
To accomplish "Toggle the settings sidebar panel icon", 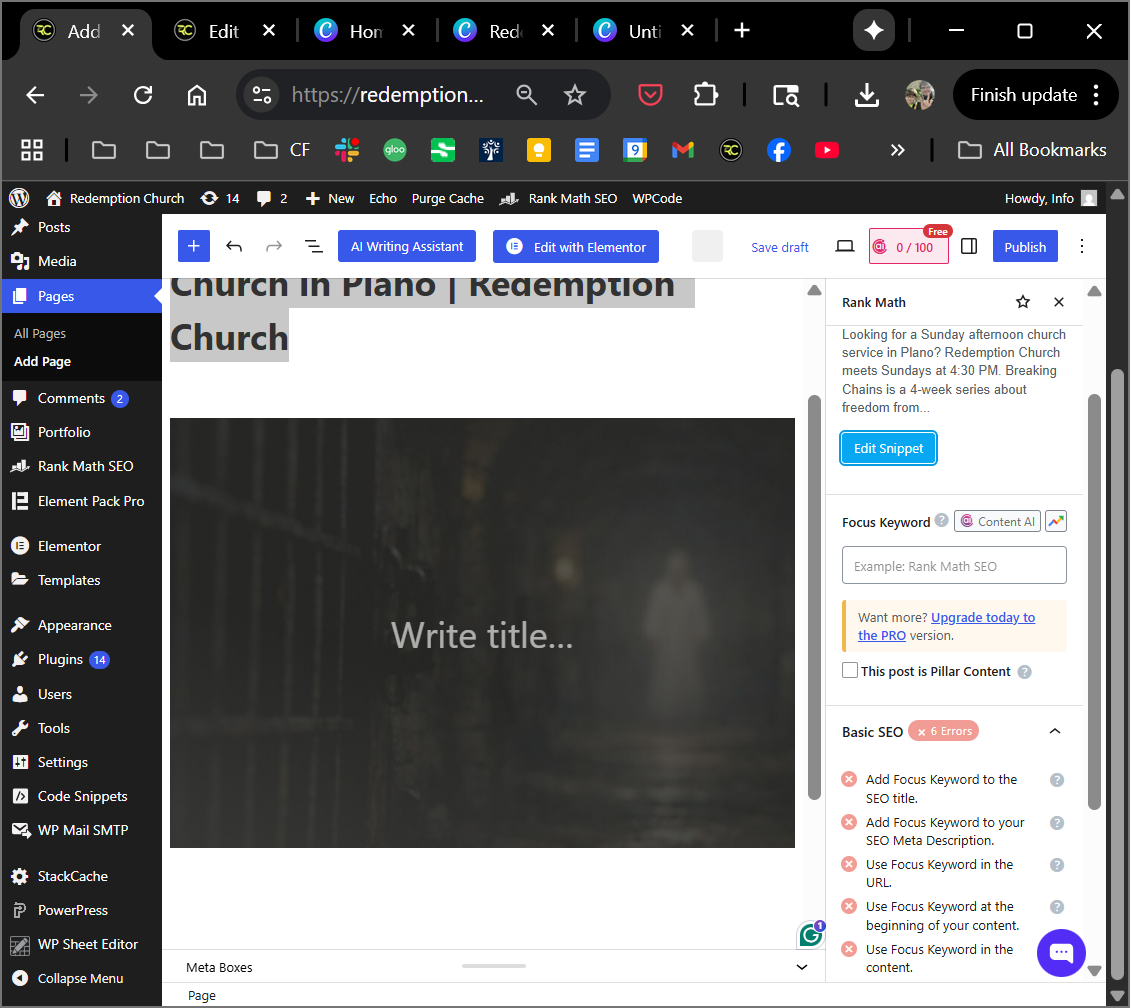I will [968, 247].
